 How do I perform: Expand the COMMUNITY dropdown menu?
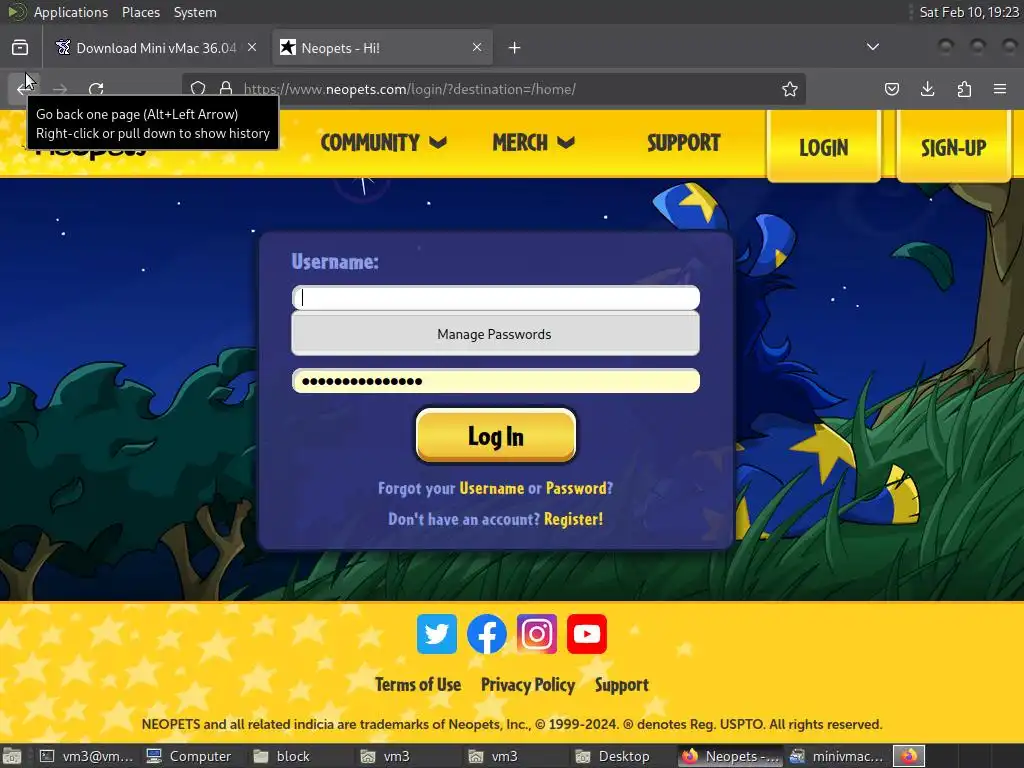coord(383,142)
